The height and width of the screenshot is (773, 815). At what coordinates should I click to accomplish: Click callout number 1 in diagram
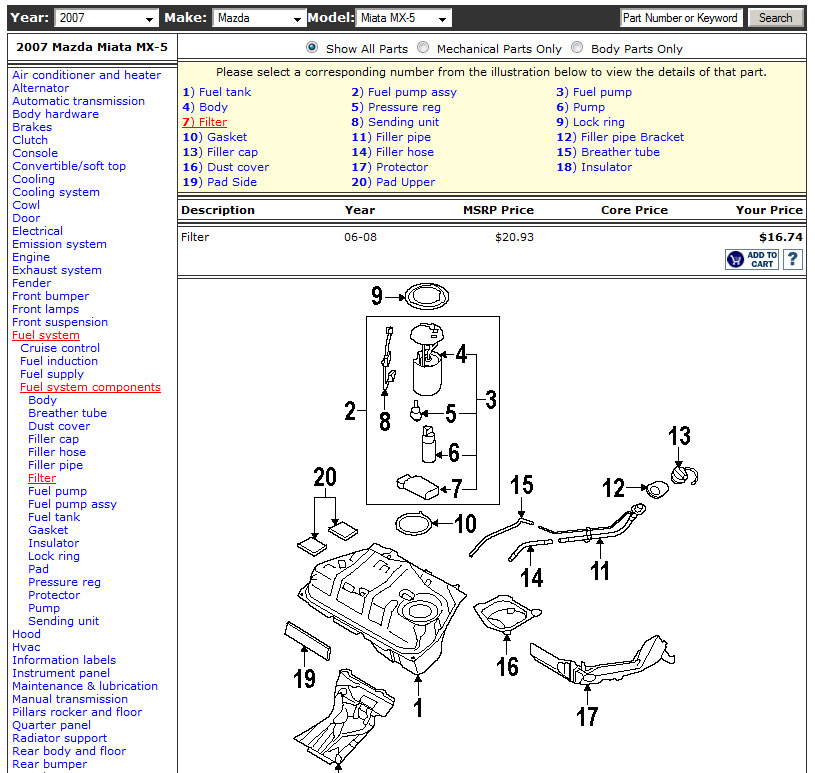[418, 708]
